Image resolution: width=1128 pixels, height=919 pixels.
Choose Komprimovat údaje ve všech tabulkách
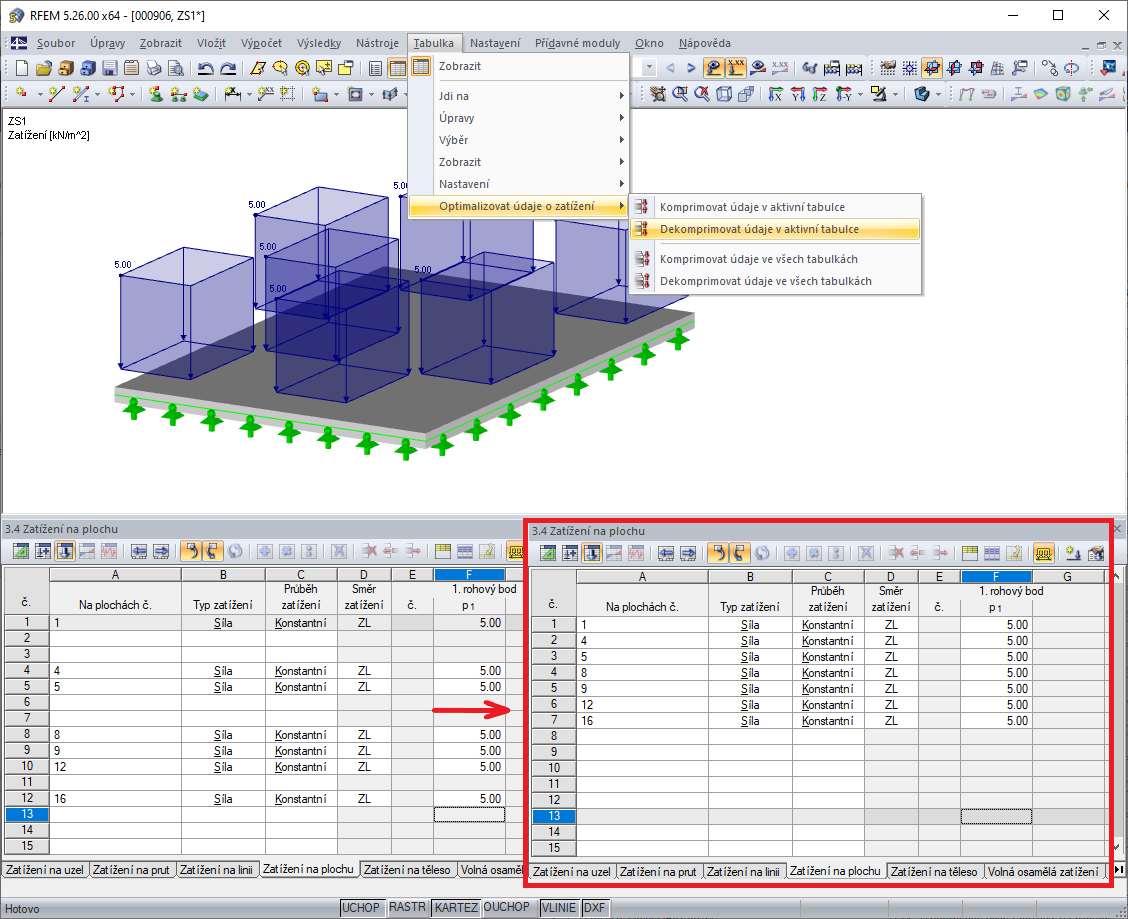point(775,259)
